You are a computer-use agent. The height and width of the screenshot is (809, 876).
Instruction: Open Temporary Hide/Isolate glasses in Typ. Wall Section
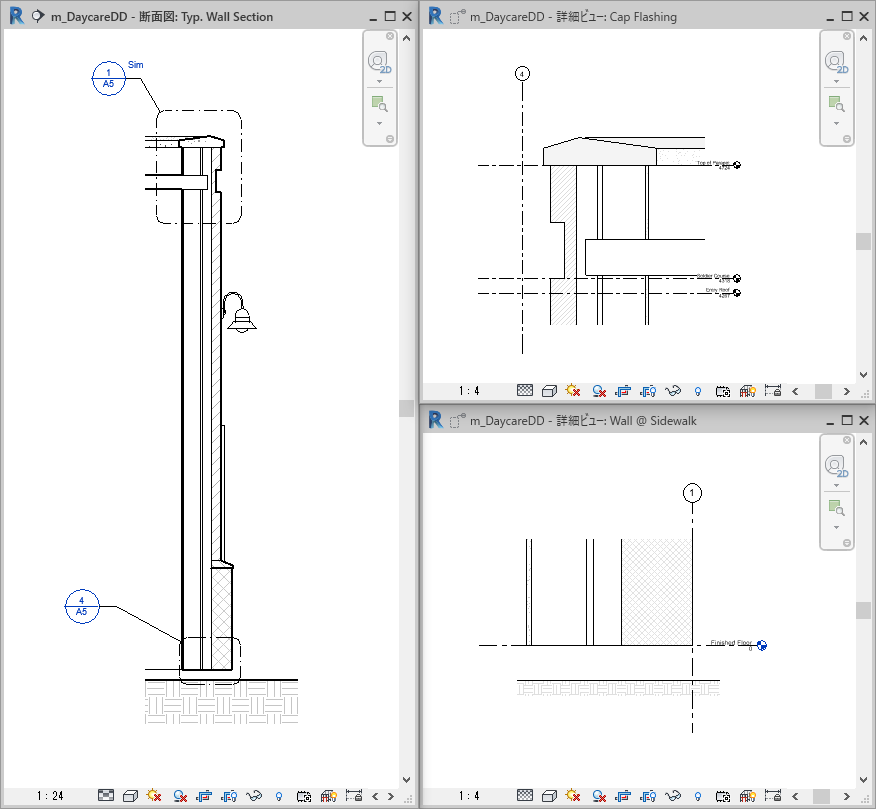[x=254, y=796]
